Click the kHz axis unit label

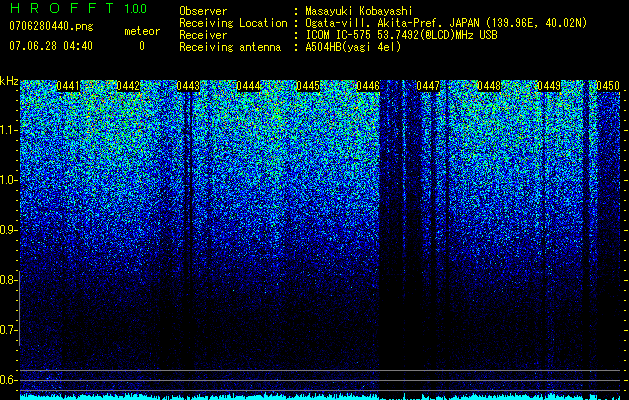pos(9,81)
